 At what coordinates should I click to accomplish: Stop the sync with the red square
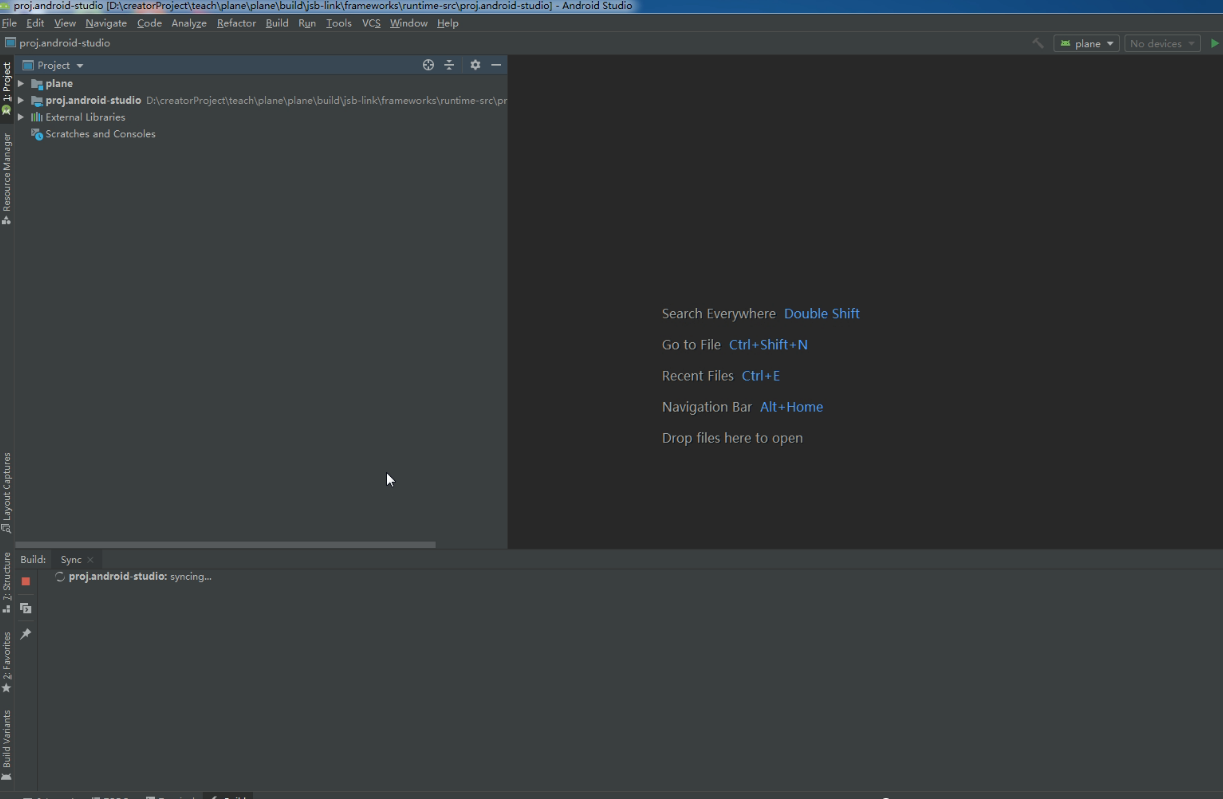(x=26, y=581)
